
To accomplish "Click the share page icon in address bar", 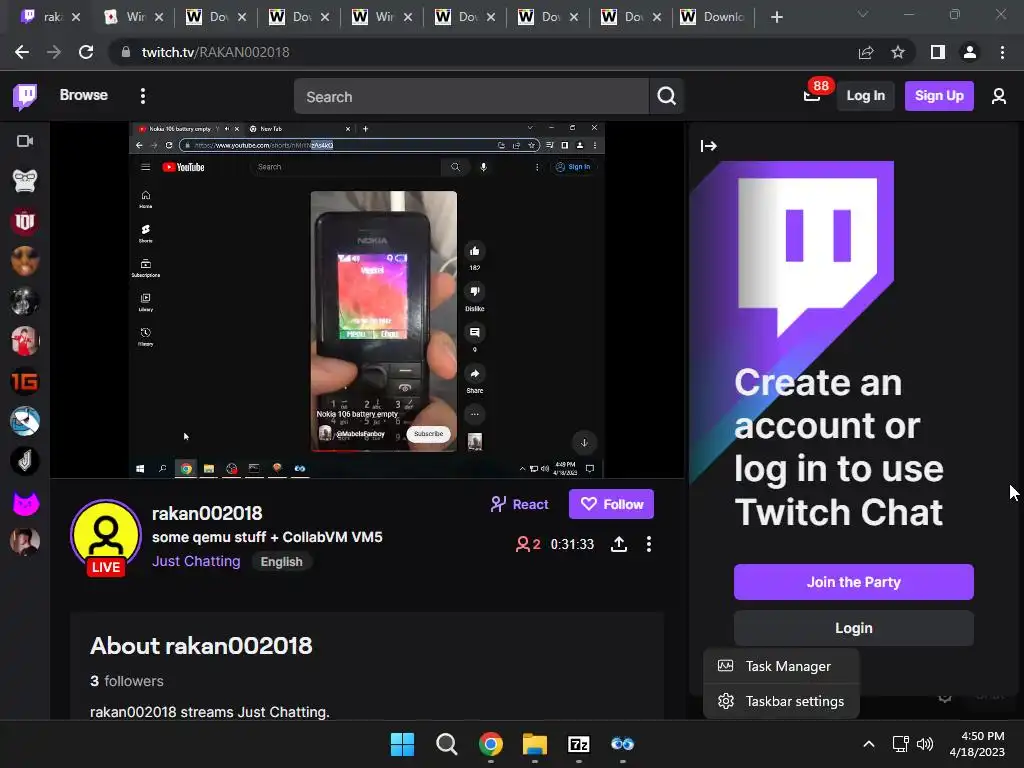I will [x=866, y=52].
